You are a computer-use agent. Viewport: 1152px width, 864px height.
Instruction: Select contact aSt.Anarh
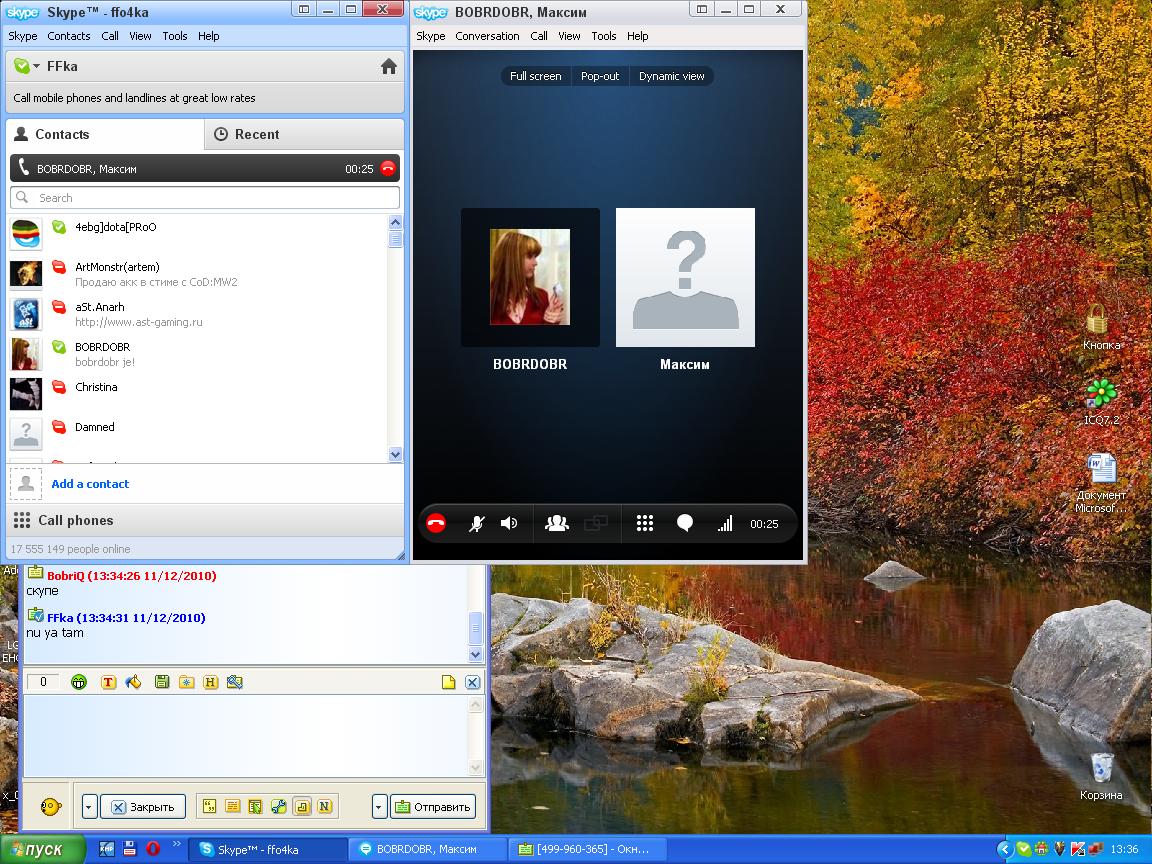click(197, 314)
